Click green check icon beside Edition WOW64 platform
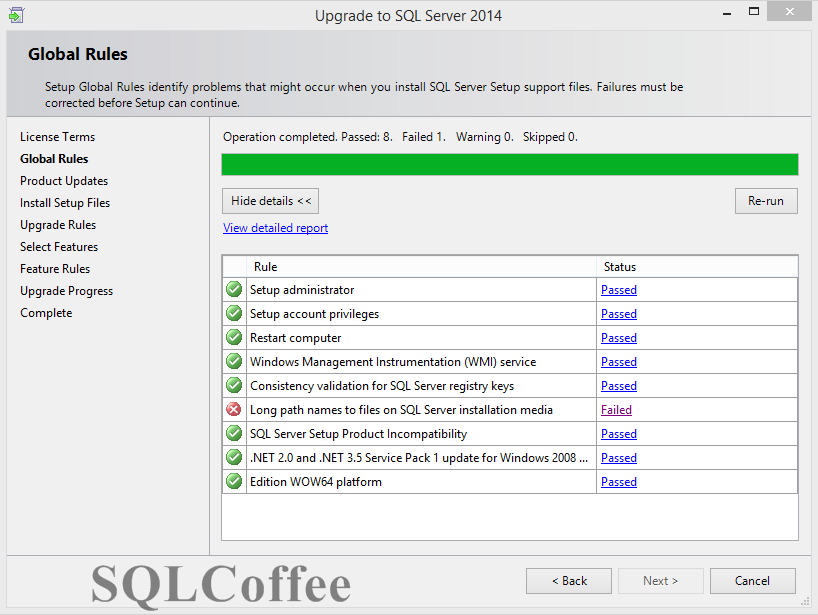The image size is (818, 615). tap(234, 482)
